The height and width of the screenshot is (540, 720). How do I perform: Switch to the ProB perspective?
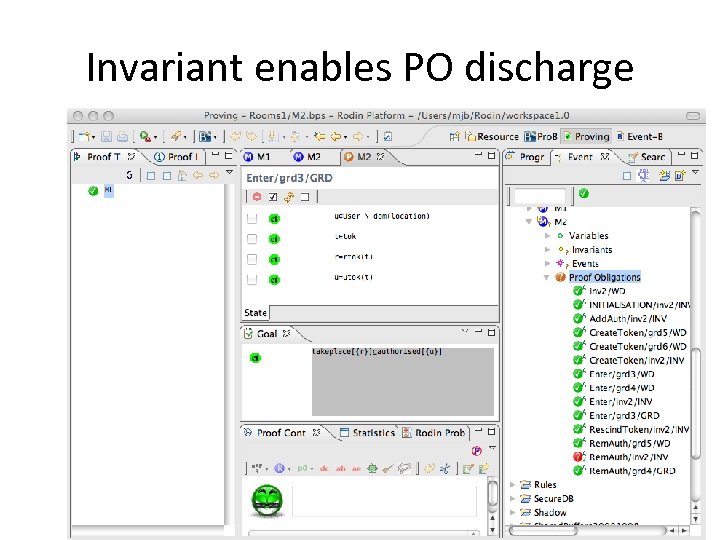click(x=541, y=137)
